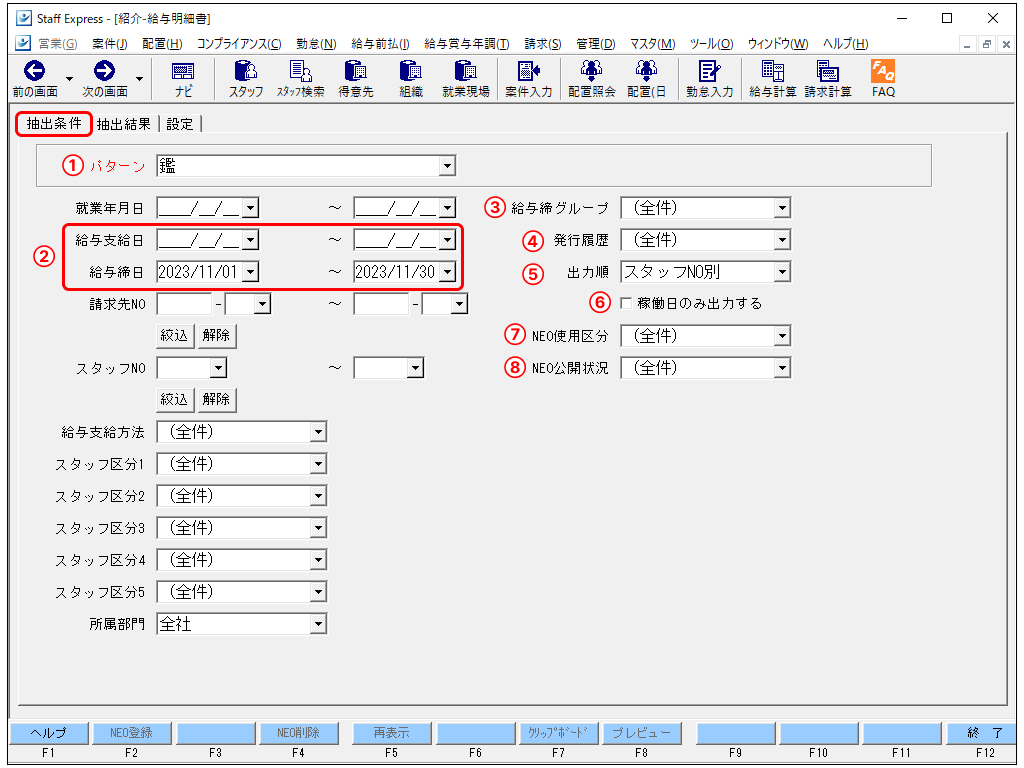Open the 就業現場 toolbar icon

click(x=466, y=71)
